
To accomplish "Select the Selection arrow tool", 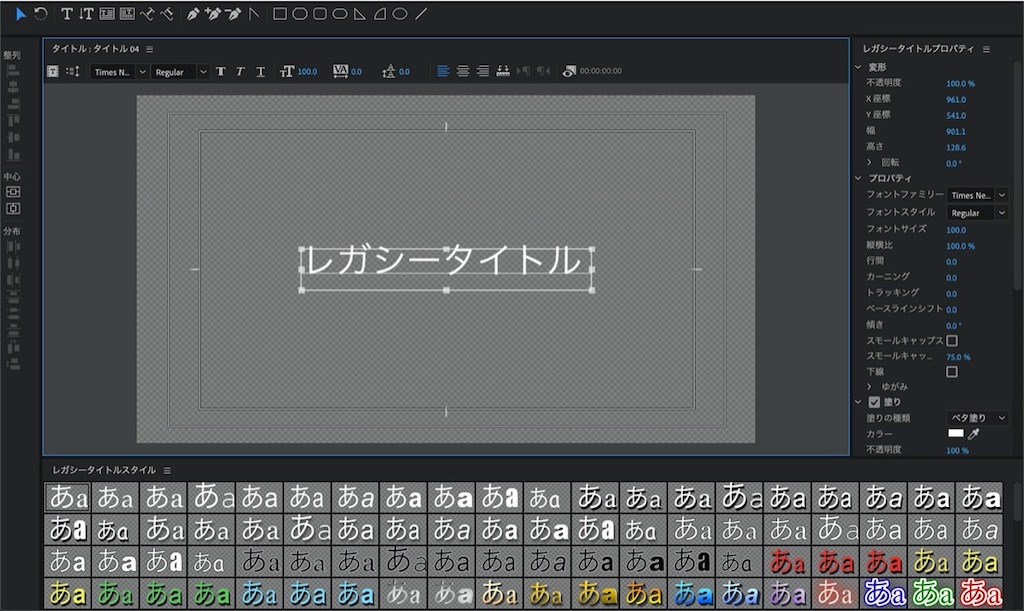I will (x=20, y=14).
